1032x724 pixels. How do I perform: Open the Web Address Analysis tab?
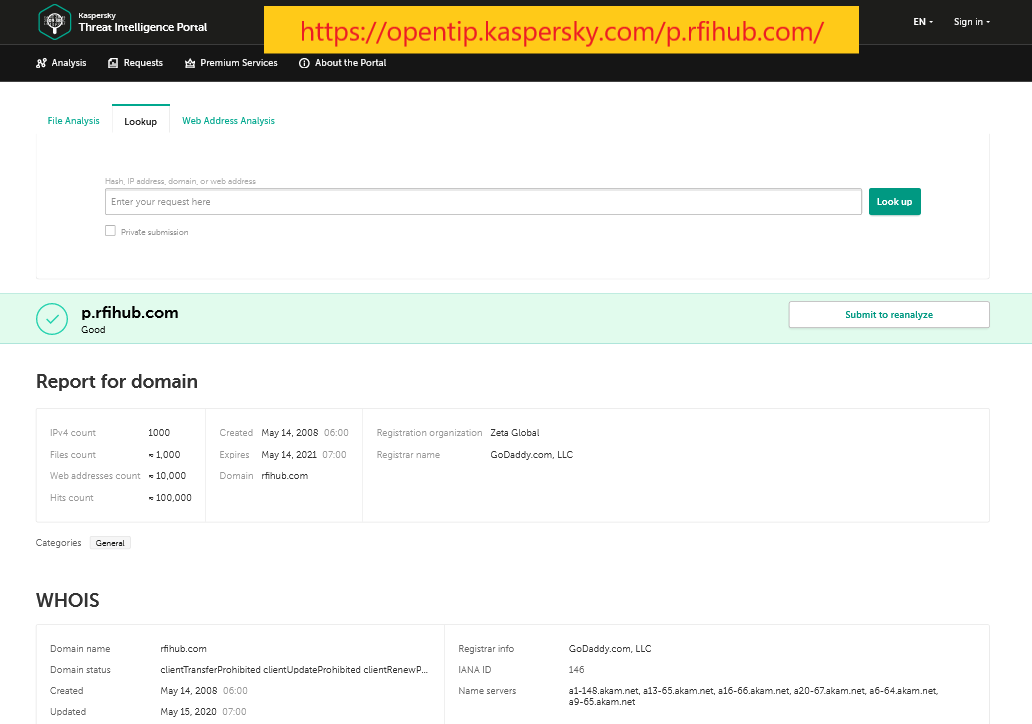click(228, 121)
